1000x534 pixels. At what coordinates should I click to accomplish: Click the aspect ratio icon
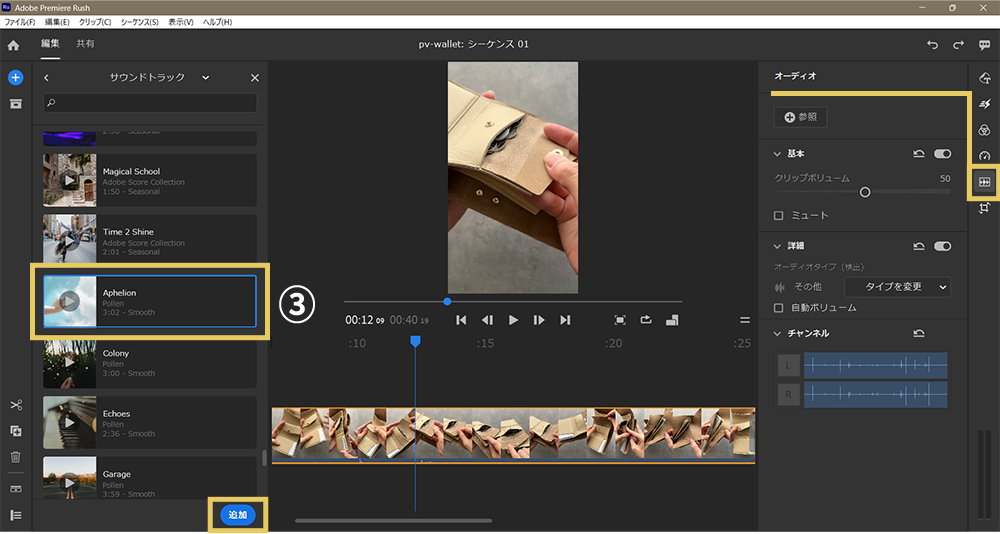pos(672,320)
